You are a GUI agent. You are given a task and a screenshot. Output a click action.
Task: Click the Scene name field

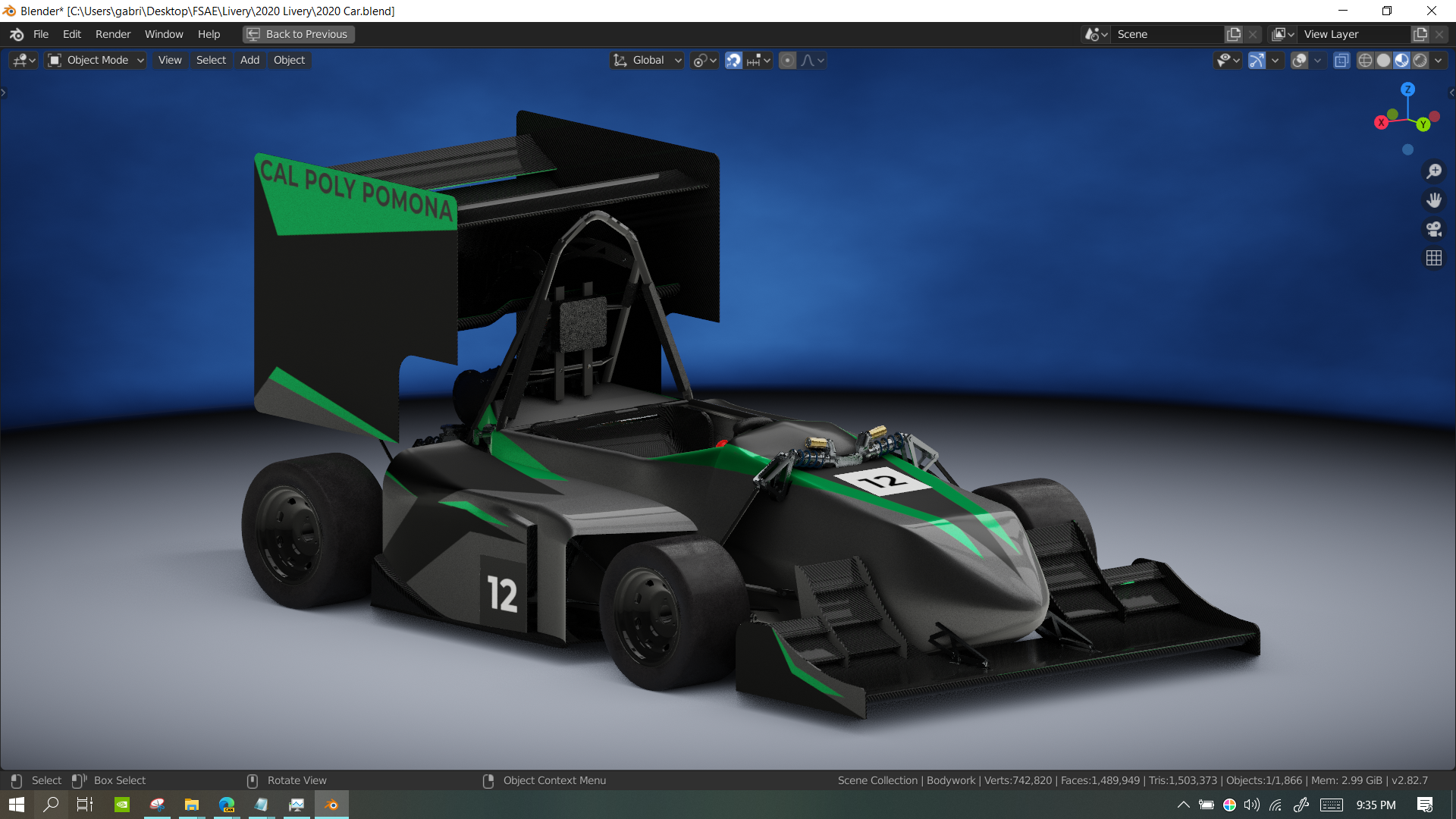pyautogui.click(x=1168, y=34)
